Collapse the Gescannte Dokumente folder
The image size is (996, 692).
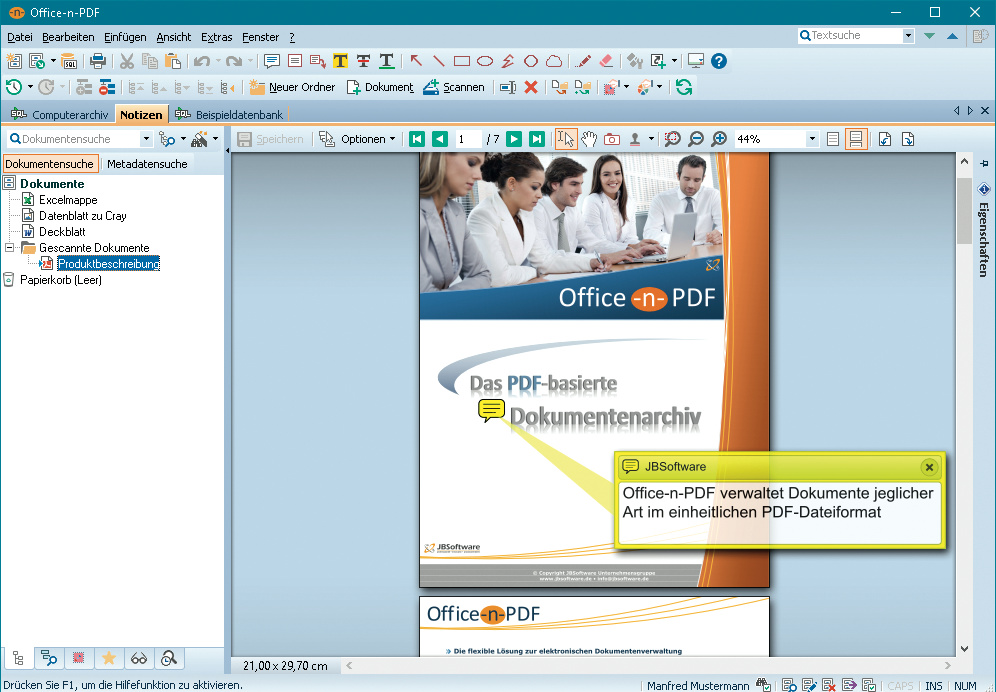pos(10,248)
